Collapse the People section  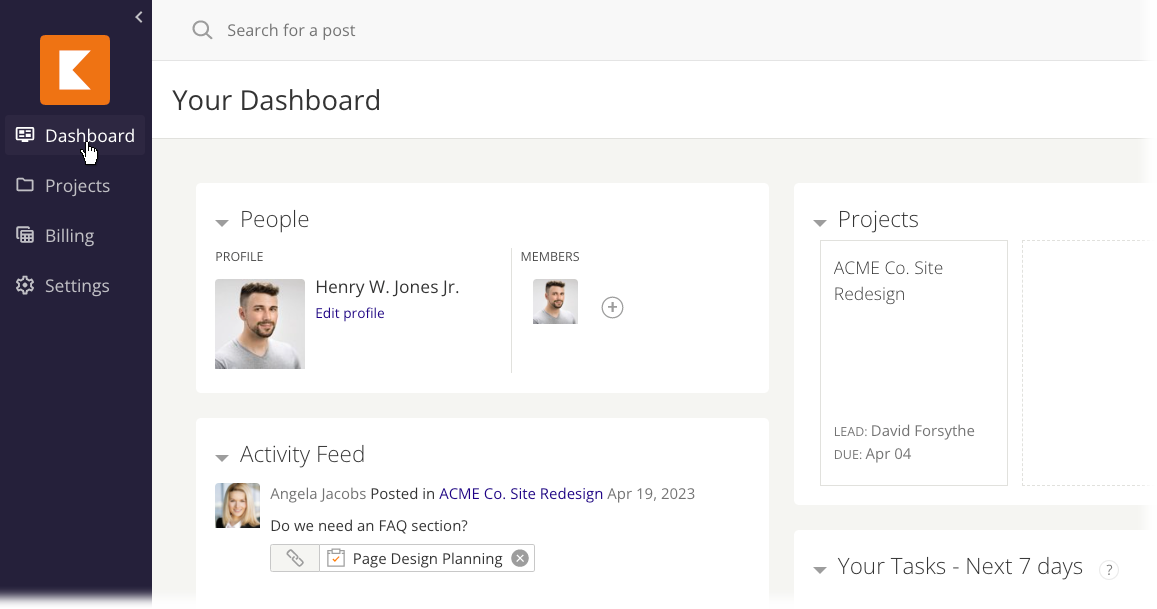click(221, 222)
